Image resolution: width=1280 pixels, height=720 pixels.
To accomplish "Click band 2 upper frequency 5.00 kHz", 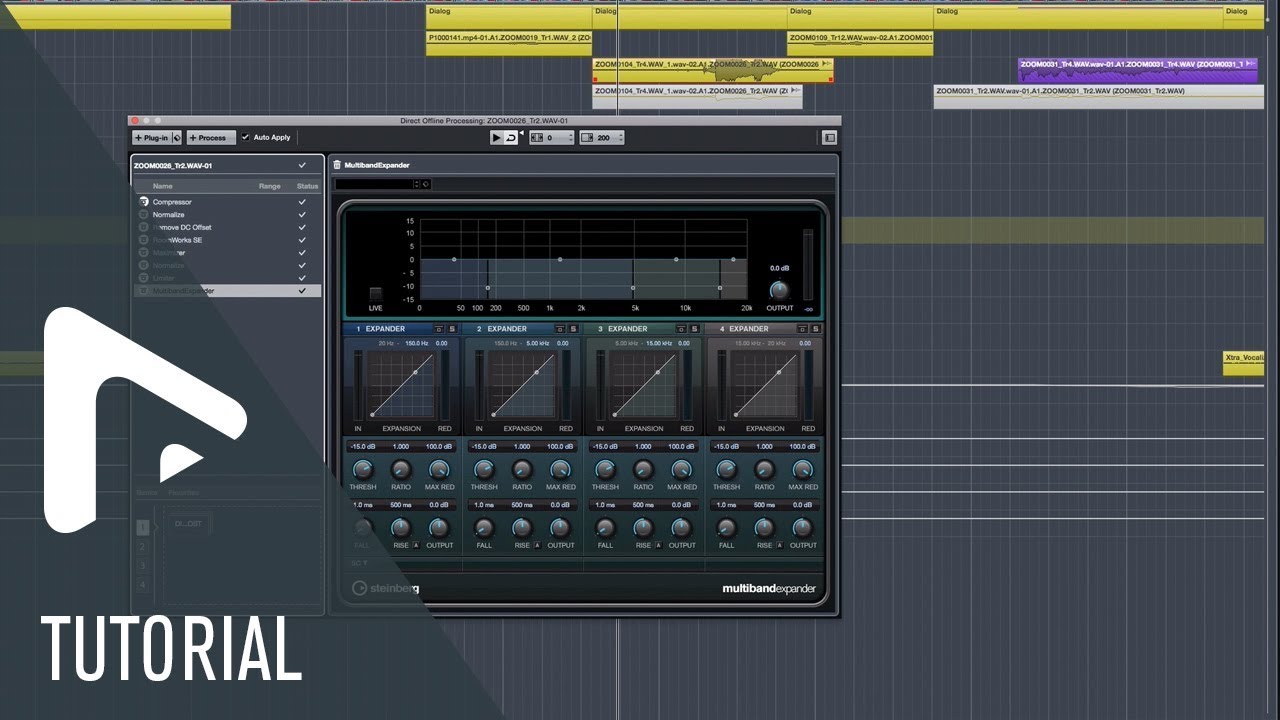I will pyautogui.click(x=539, y=343).
